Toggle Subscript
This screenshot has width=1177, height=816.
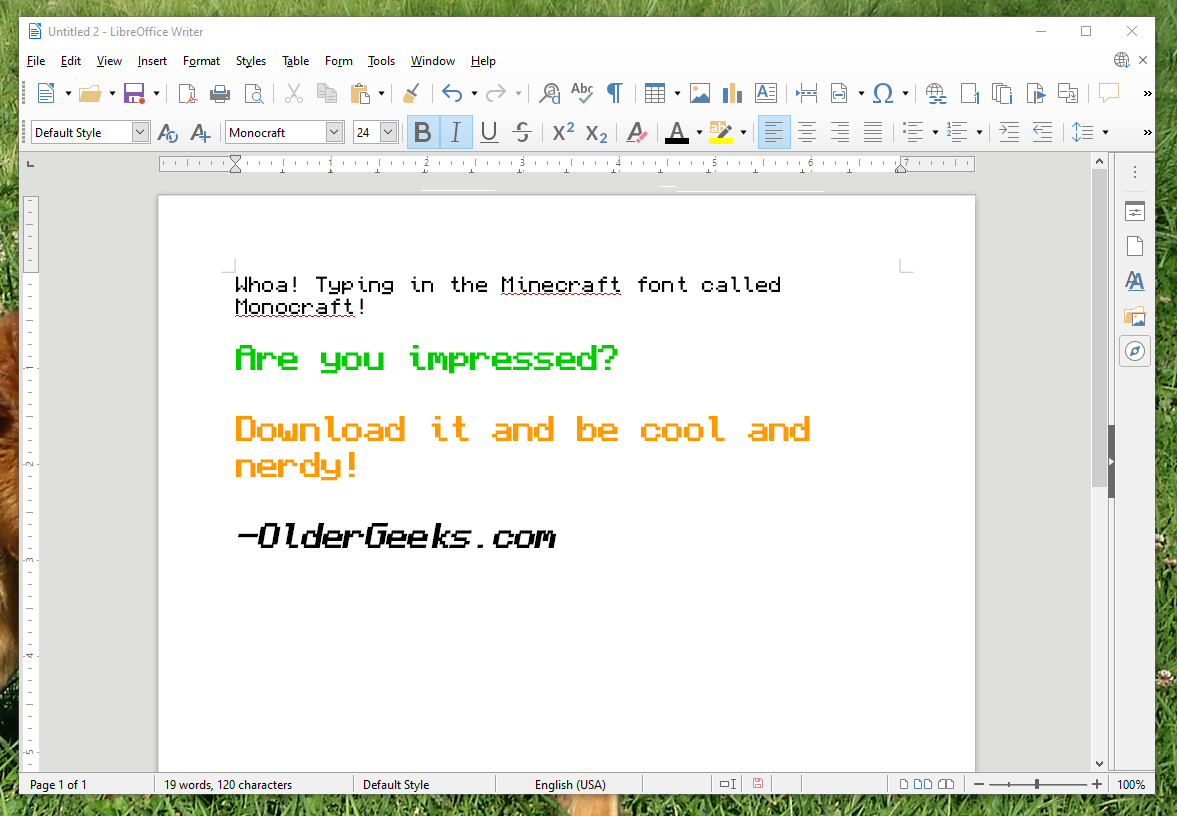point(596,134)
